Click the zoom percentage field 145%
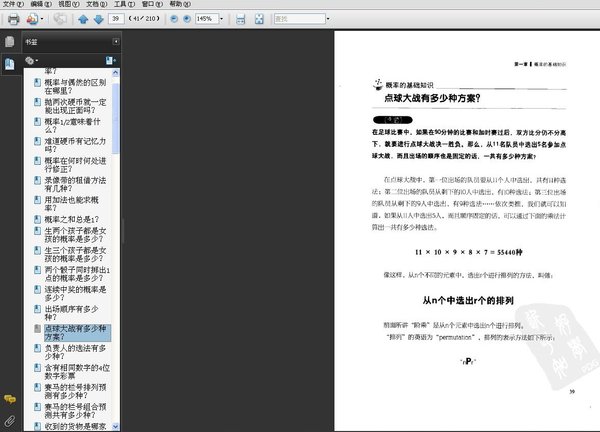The height and width of the screenshot is (432, 600). 207,19
